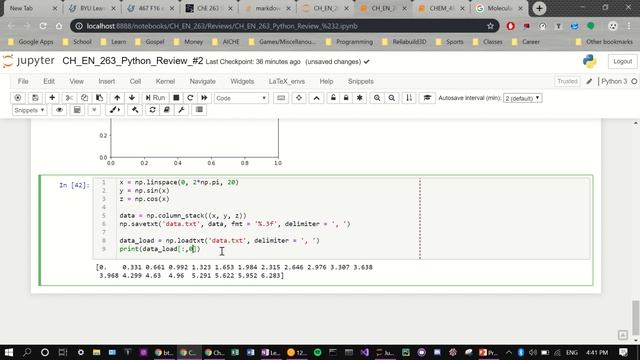
Task: Click the book icon in the toolbar
Action: [x=167, y=110]
